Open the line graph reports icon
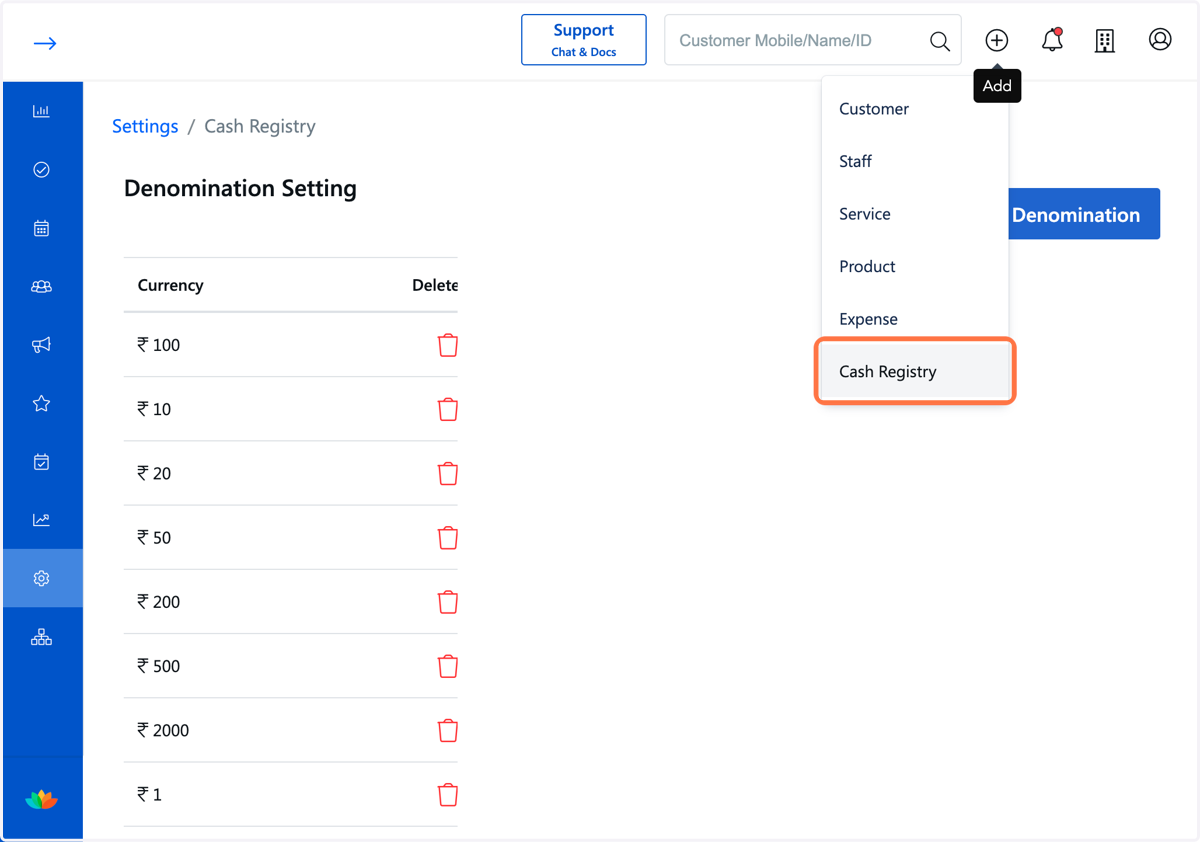1200x842 pixels. coord(41,520)
